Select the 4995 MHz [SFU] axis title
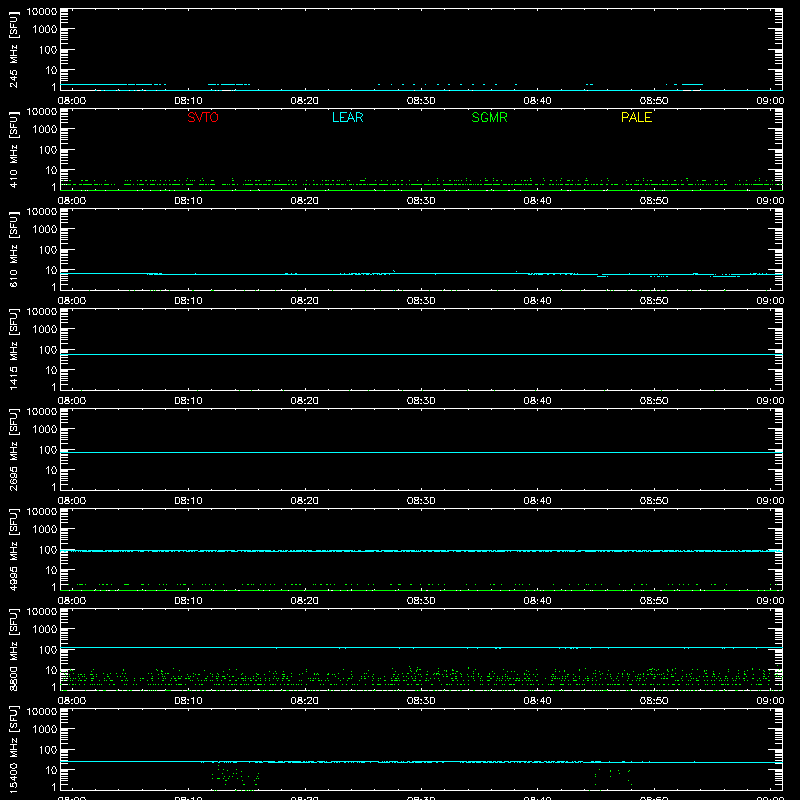Viewport: 800px width, 800px height. tap(13, 550)
